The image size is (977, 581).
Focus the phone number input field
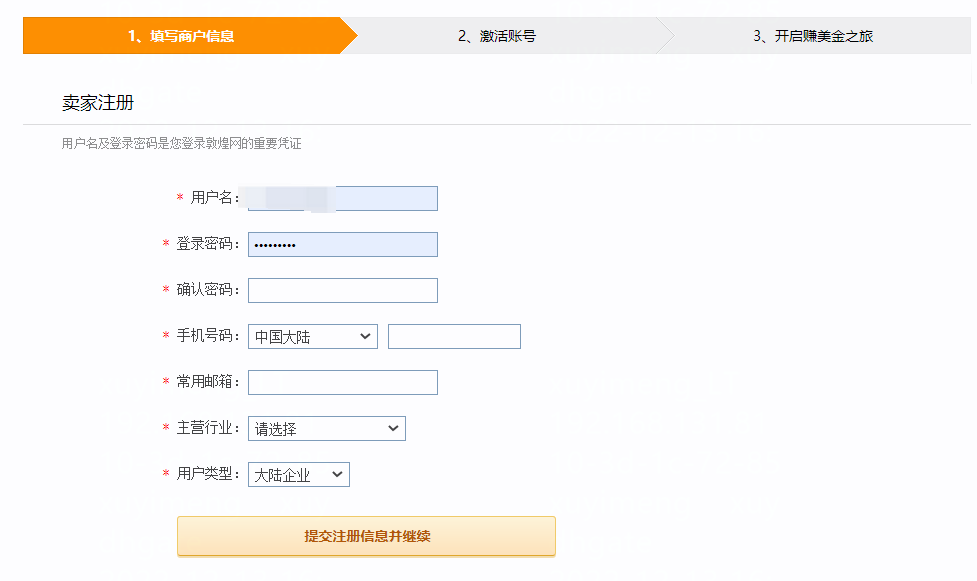[454, 336]
